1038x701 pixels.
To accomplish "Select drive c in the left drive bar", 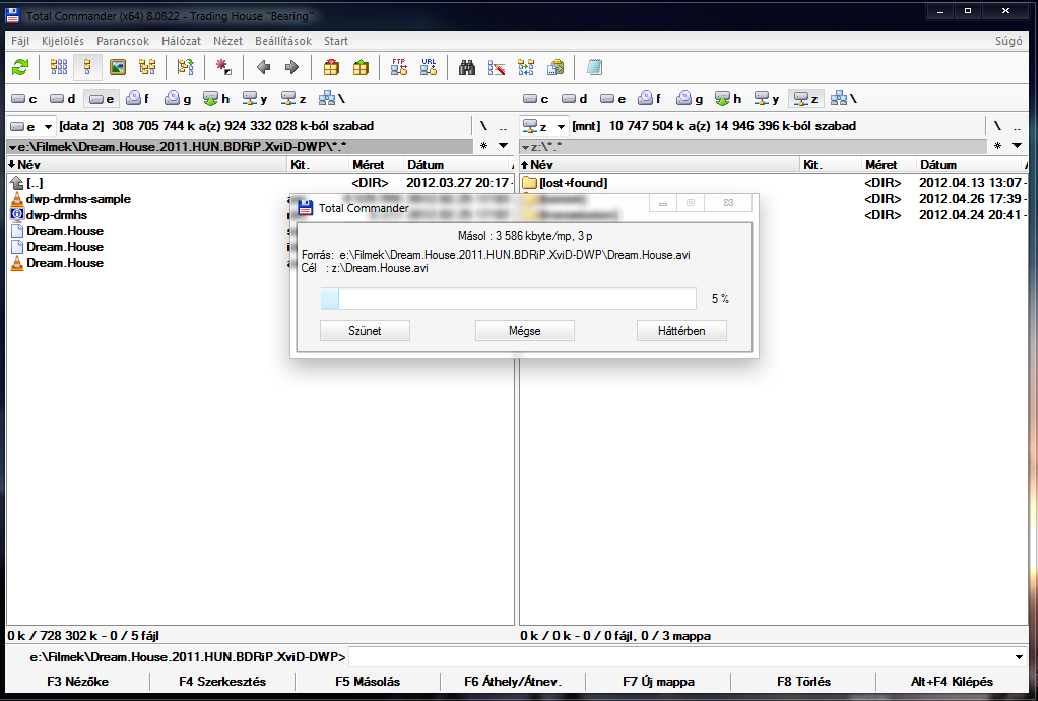I will pyautogui.click(x=24, y=99).
